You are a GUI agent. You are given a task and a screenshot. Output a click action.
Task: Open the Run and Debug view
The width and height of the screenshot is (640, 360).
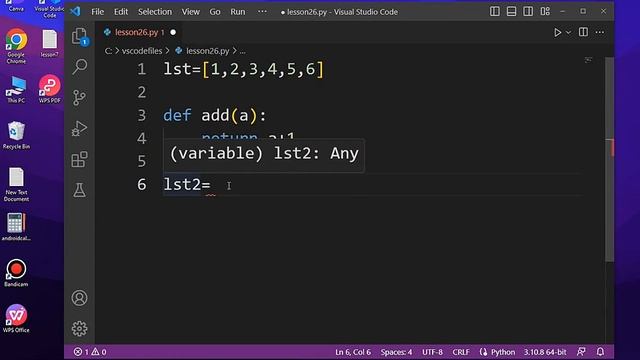click(80, 129)
